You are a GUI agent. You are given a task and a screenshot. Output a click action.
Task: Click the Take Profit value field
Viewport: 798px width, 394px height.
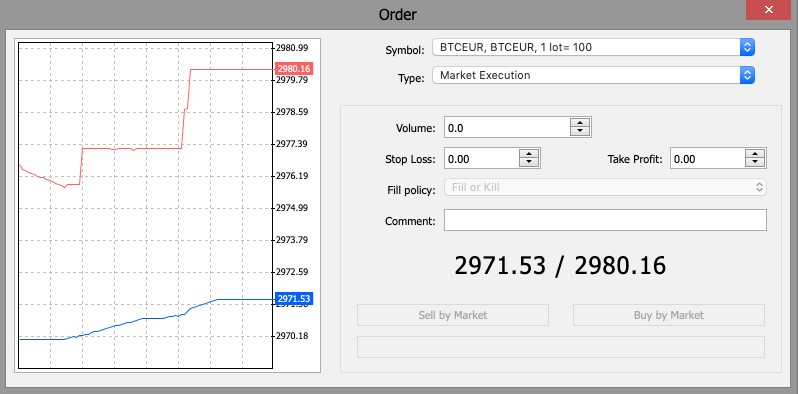tap(707, 159)
